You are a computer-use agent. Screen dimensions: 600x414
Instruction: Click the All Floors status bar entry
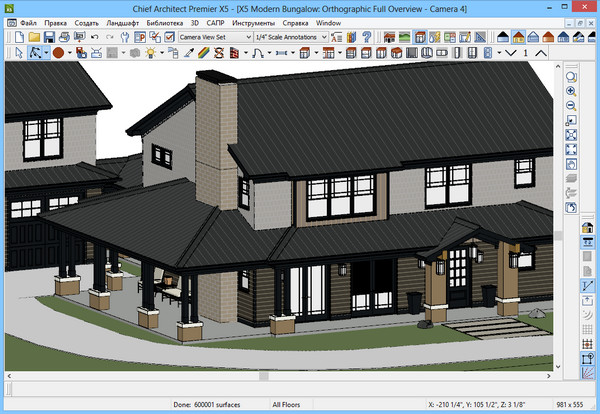click(x=286, y=404)
